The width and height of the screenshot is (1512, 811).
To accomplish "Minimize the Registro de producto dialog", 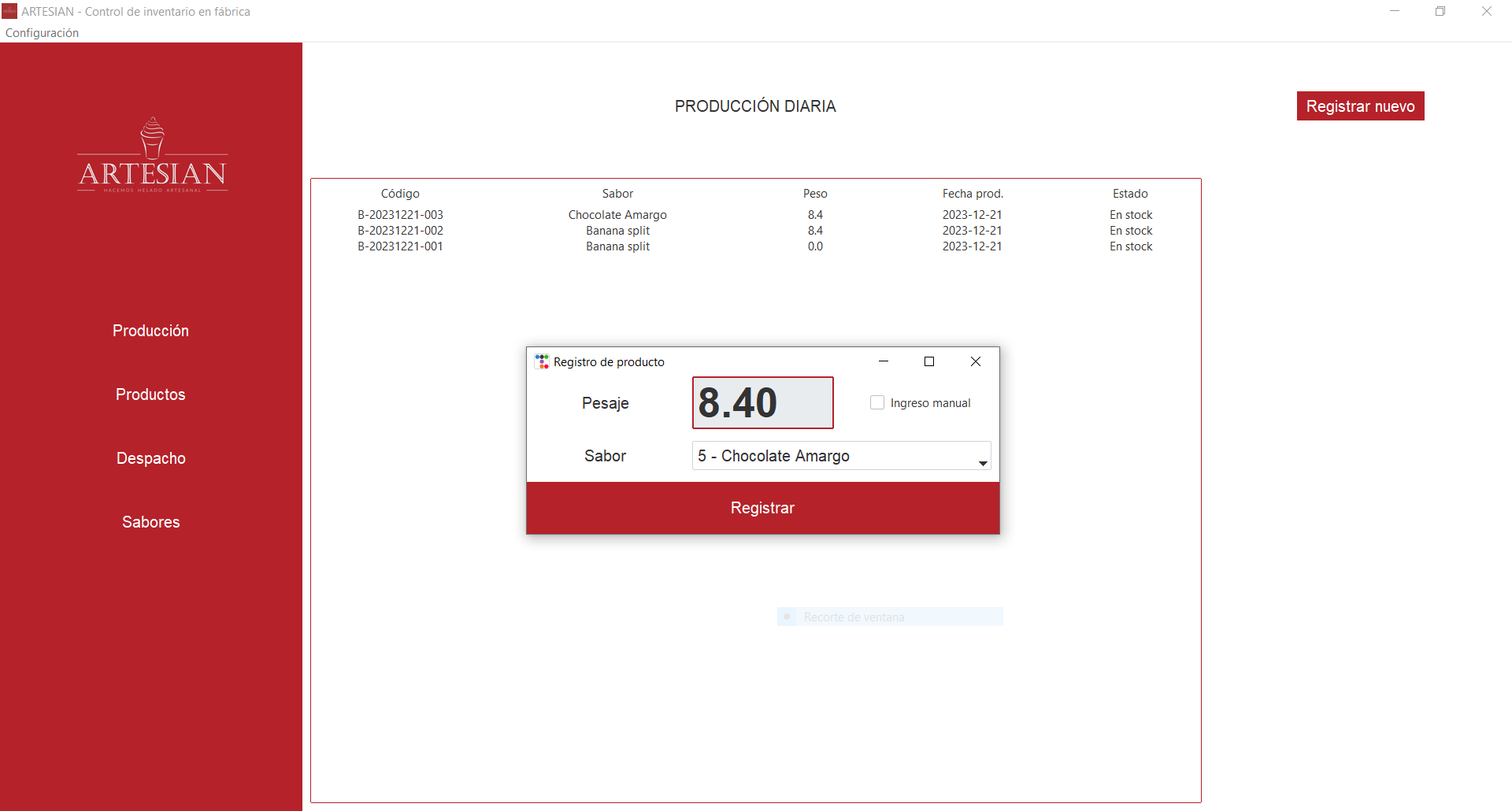I will tap(883, 361).
